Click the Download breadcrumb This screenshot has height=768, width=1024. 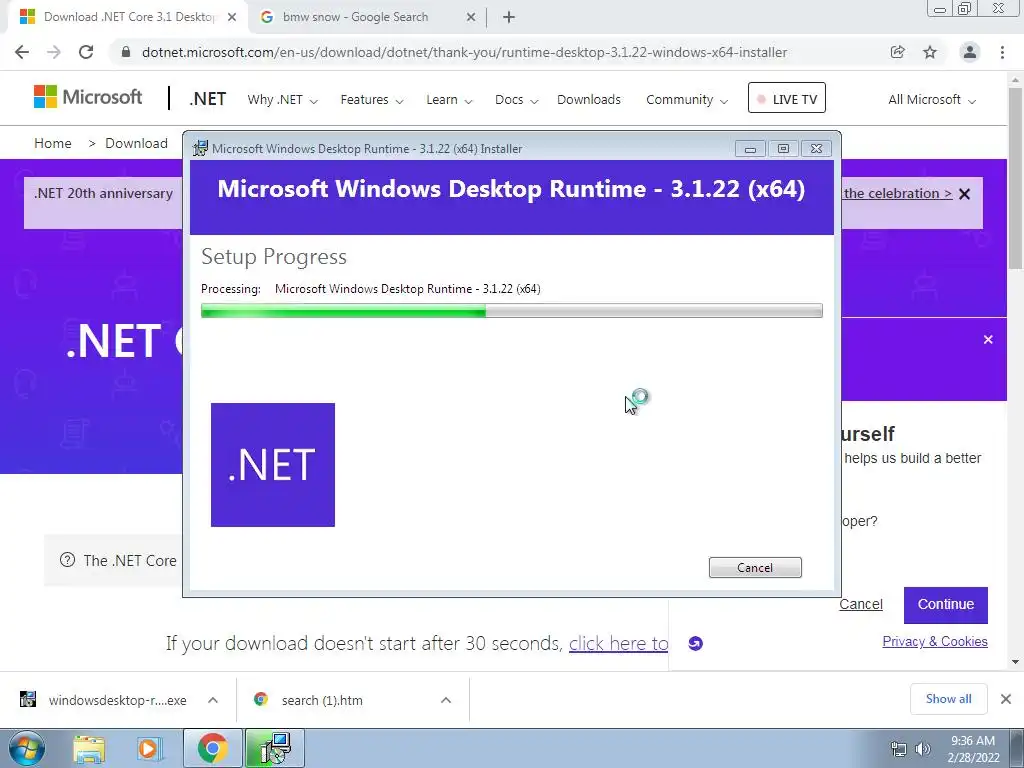tap(136, 143)
